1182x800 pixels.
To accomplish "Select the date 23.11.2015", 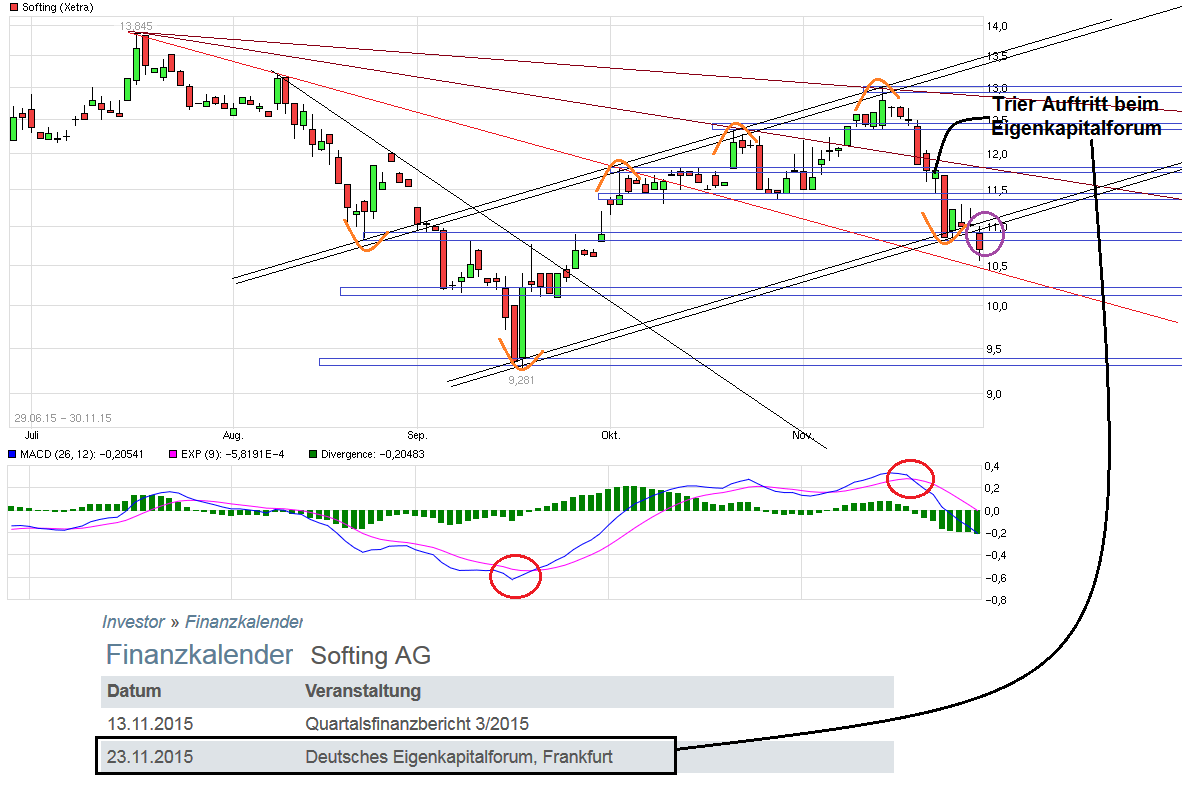I will (x=150, y=757).
